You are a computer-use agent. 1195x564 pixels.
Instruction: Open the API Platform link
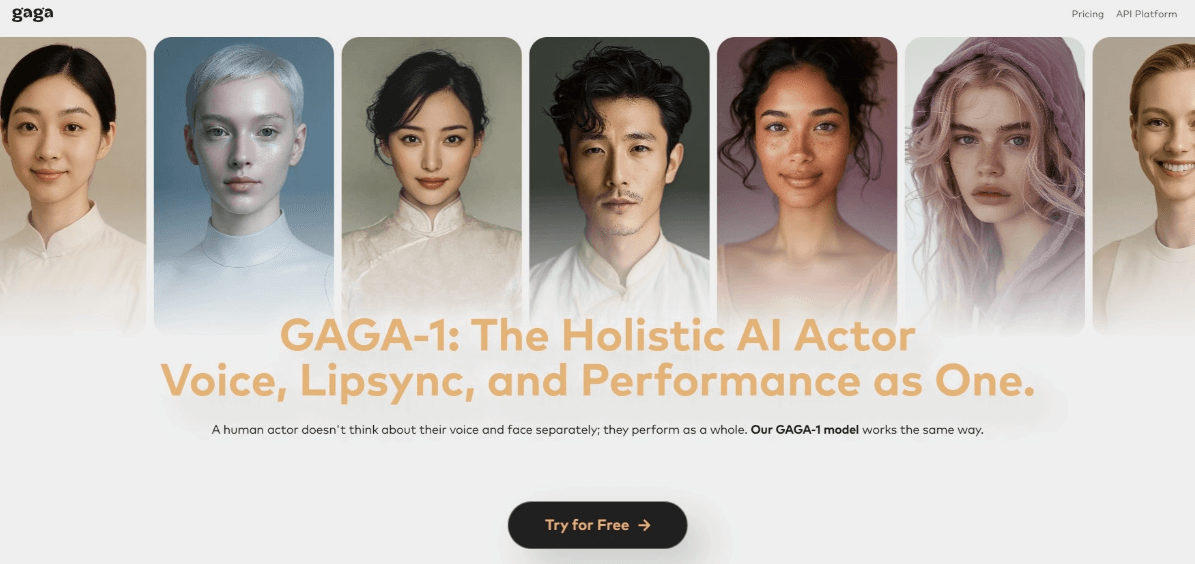1146,14
